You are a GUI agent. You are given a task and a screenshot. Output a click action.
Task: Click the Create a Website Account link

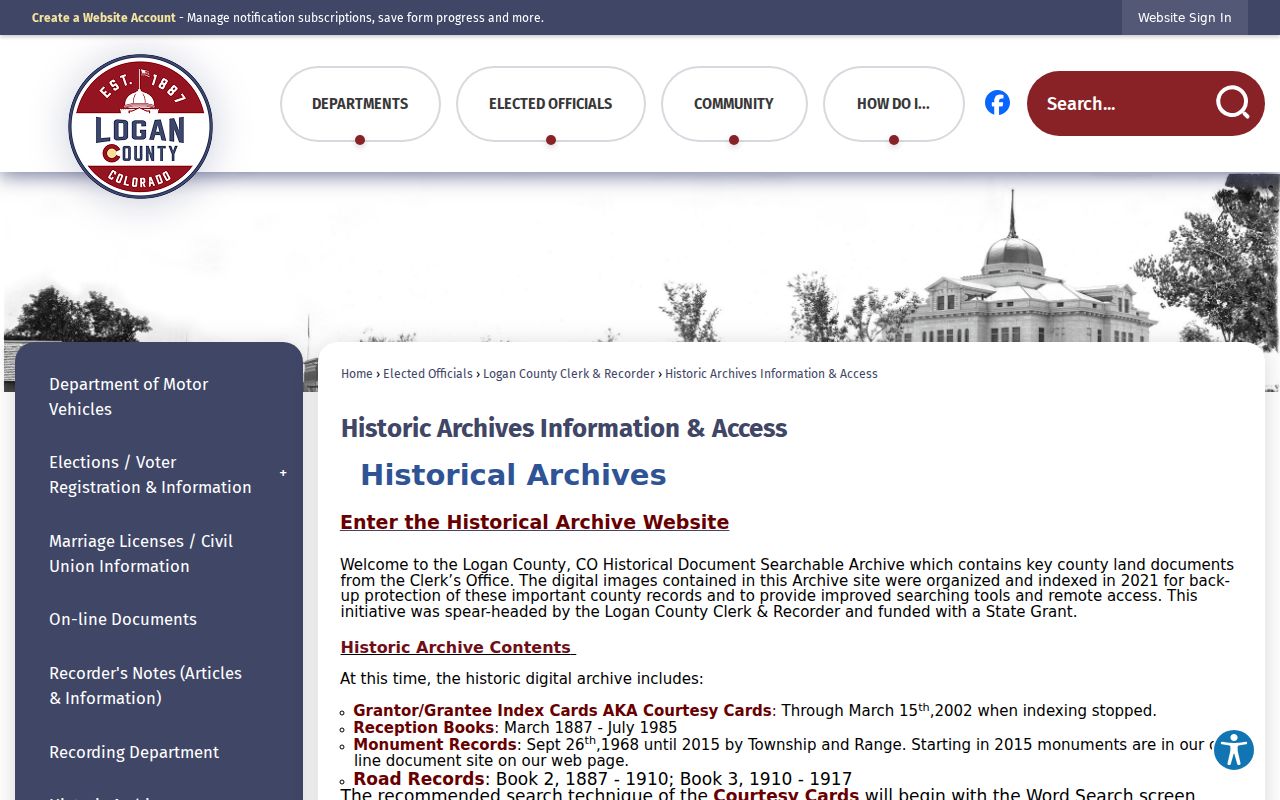pos(103,18)
